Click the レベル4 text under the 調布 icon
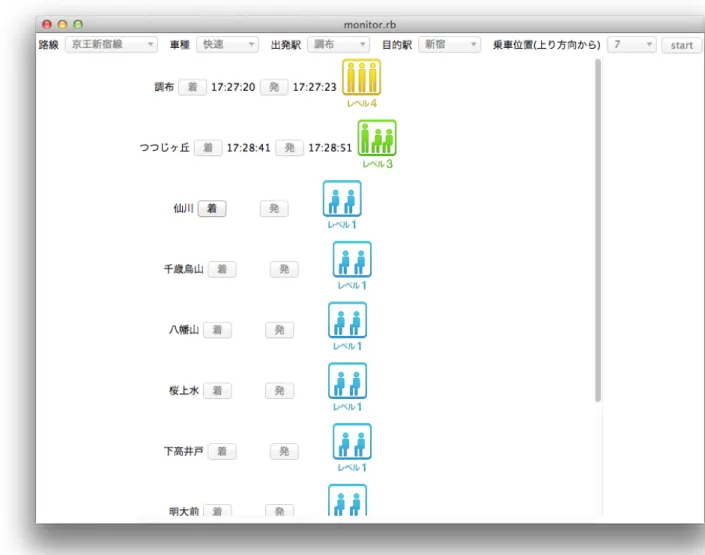Screen dimensions: 705x555 pos(361,103)
